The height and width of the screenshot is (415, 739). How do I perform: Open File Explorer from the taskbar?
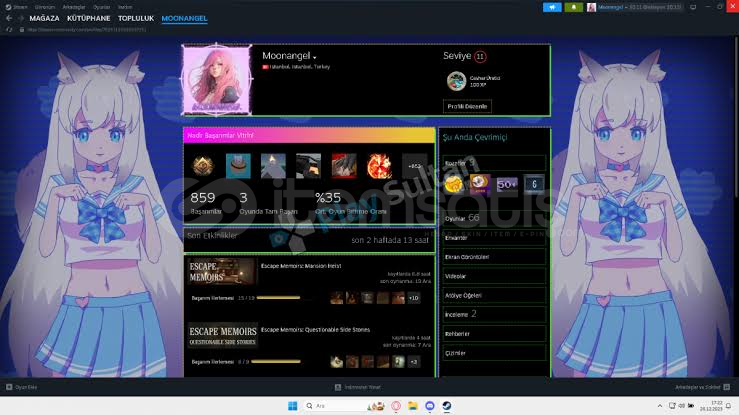413,406
